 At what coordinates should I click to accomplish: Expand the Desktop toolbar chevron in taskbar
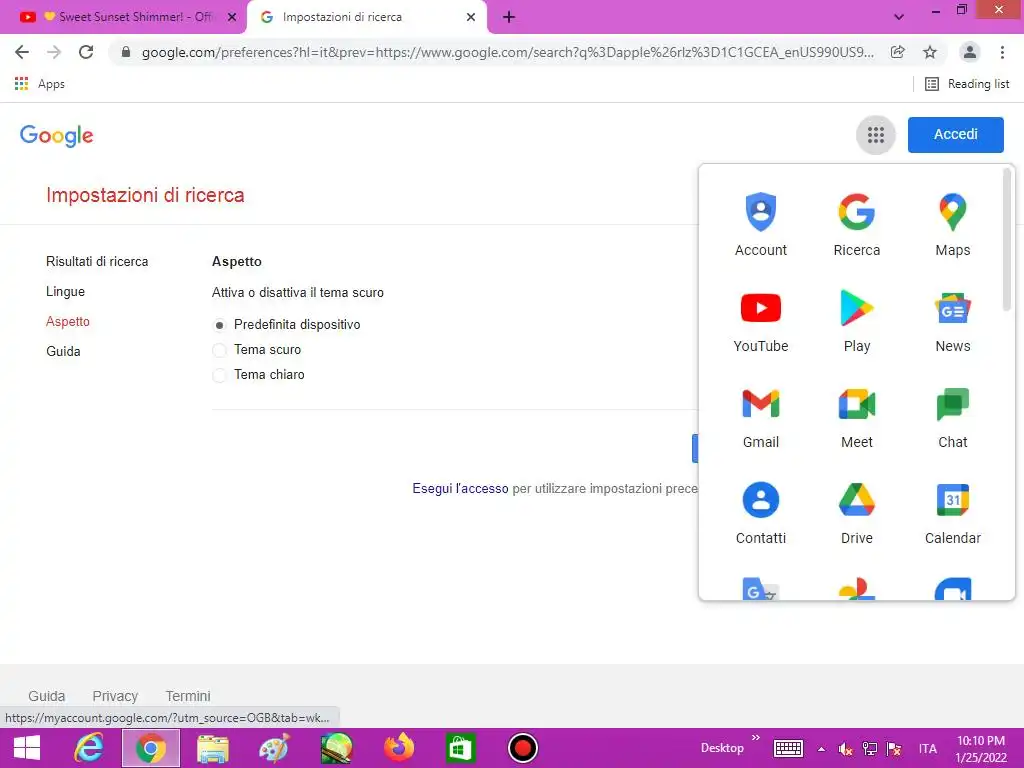[756, 738]
